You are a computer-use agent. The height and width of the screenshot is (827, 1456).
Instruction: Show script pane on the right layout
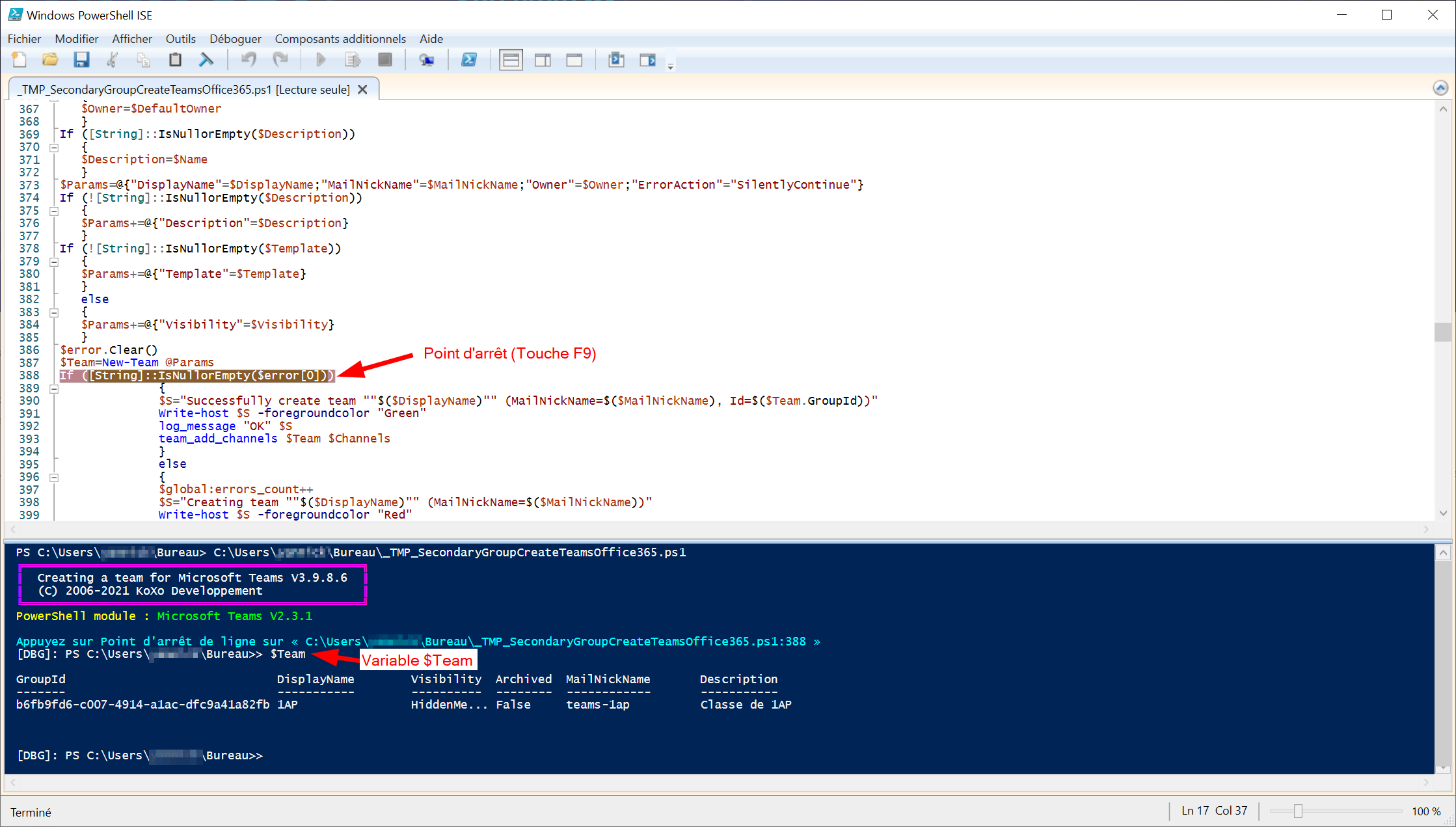pos(543,60)
